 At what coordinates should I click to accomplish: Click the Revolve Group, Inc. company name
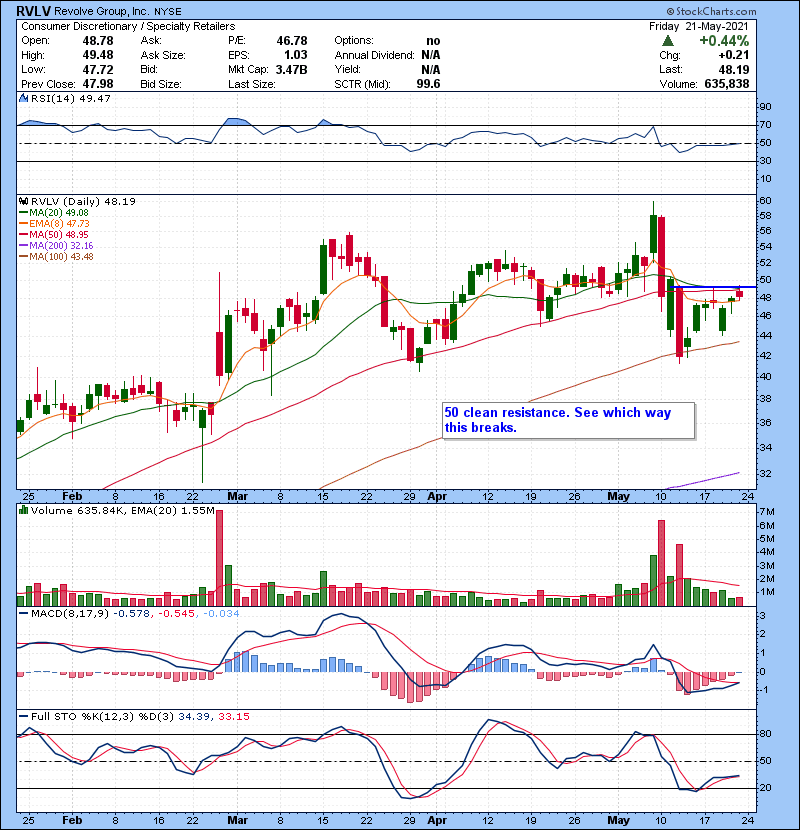(x=101, y=11)
